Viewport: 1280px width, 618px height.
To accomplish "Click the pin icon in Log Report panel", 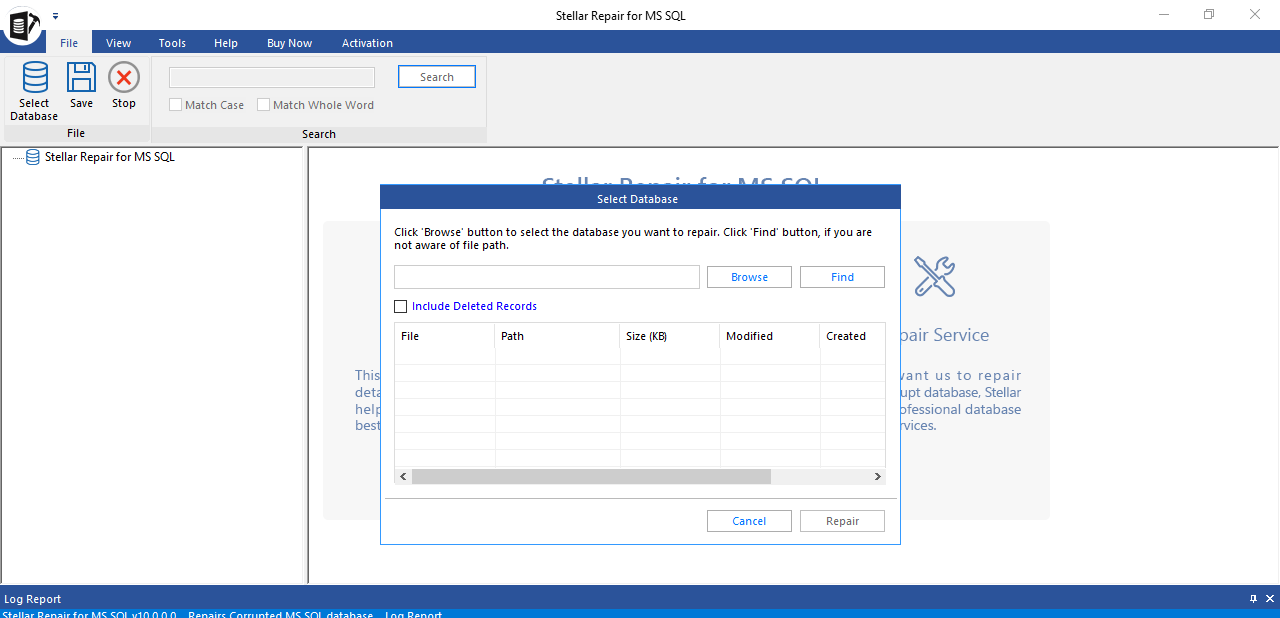I will click(x=1254, y=599).
